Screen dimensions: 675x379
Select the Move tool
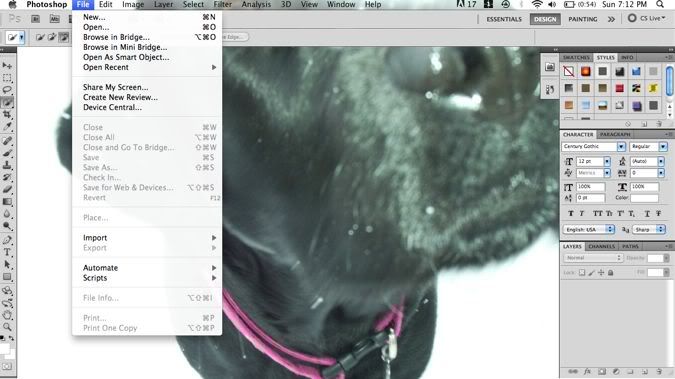tap(7, 65)
